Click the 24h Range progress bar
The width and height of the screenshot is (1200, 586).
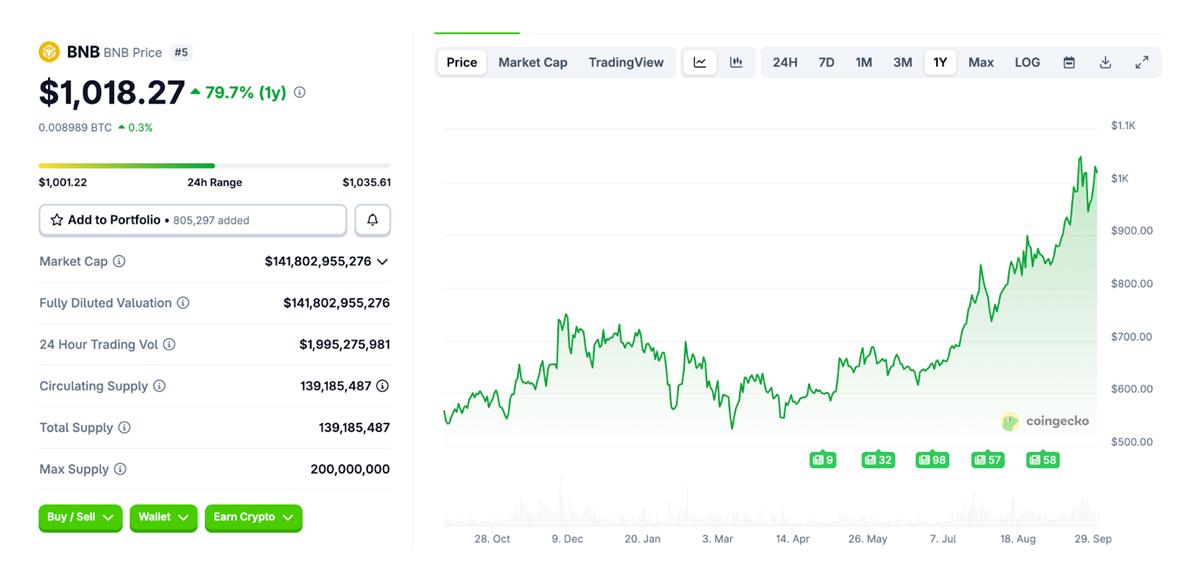click(214, 165)
